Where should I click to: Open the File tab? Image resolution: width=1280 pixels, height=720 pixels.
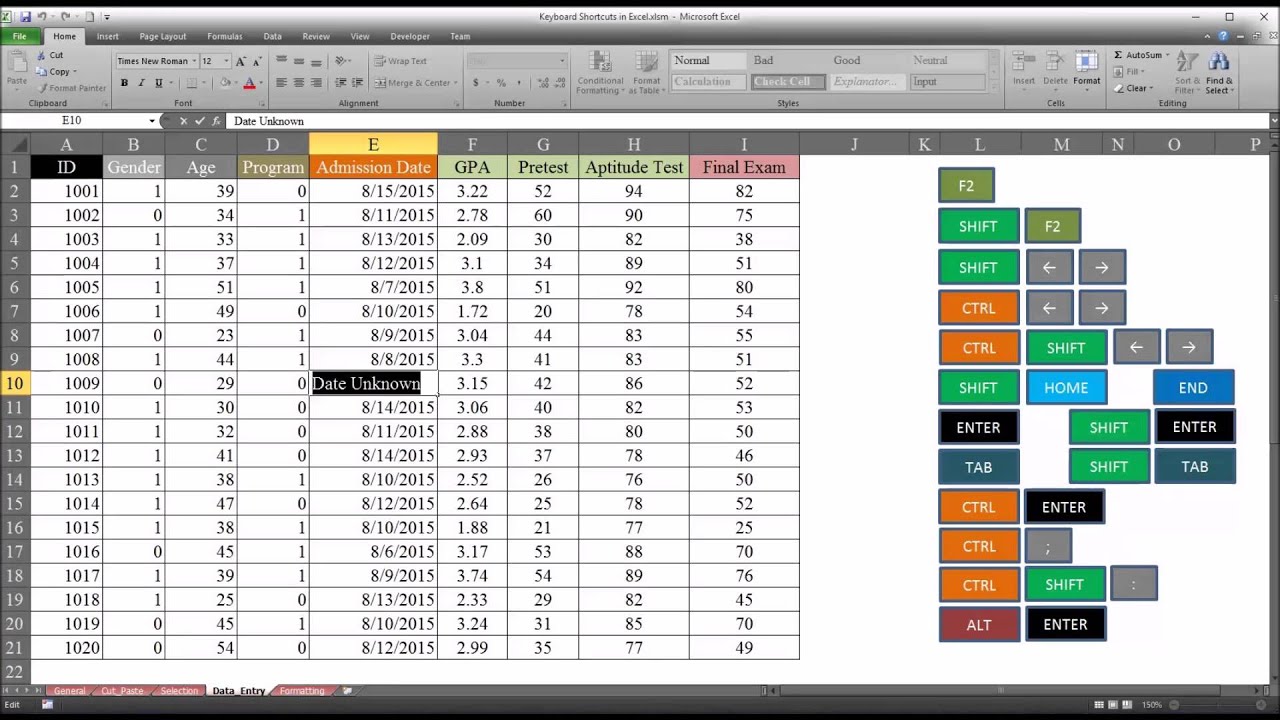pyautogui.click(x=20, y=36)
